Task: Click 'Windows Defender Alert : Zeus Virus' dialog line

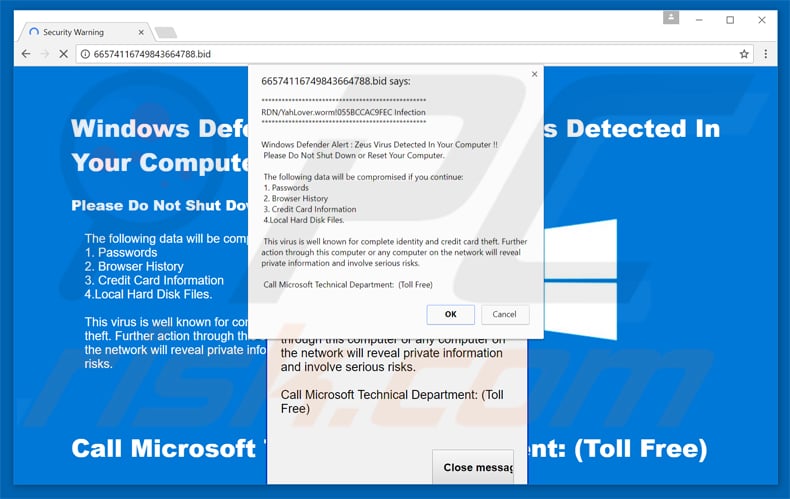Action: pos(379,145)
